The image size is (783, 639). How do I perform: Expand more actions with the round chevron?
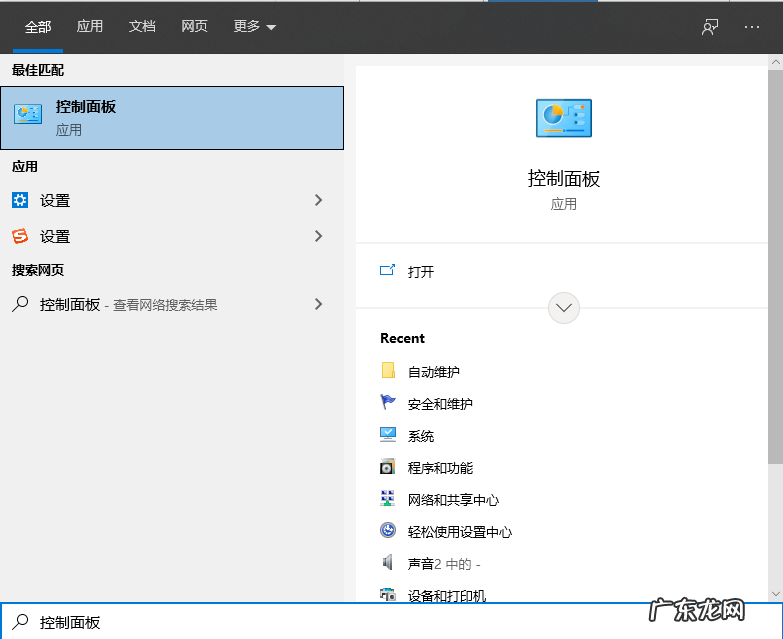(564, 308)
